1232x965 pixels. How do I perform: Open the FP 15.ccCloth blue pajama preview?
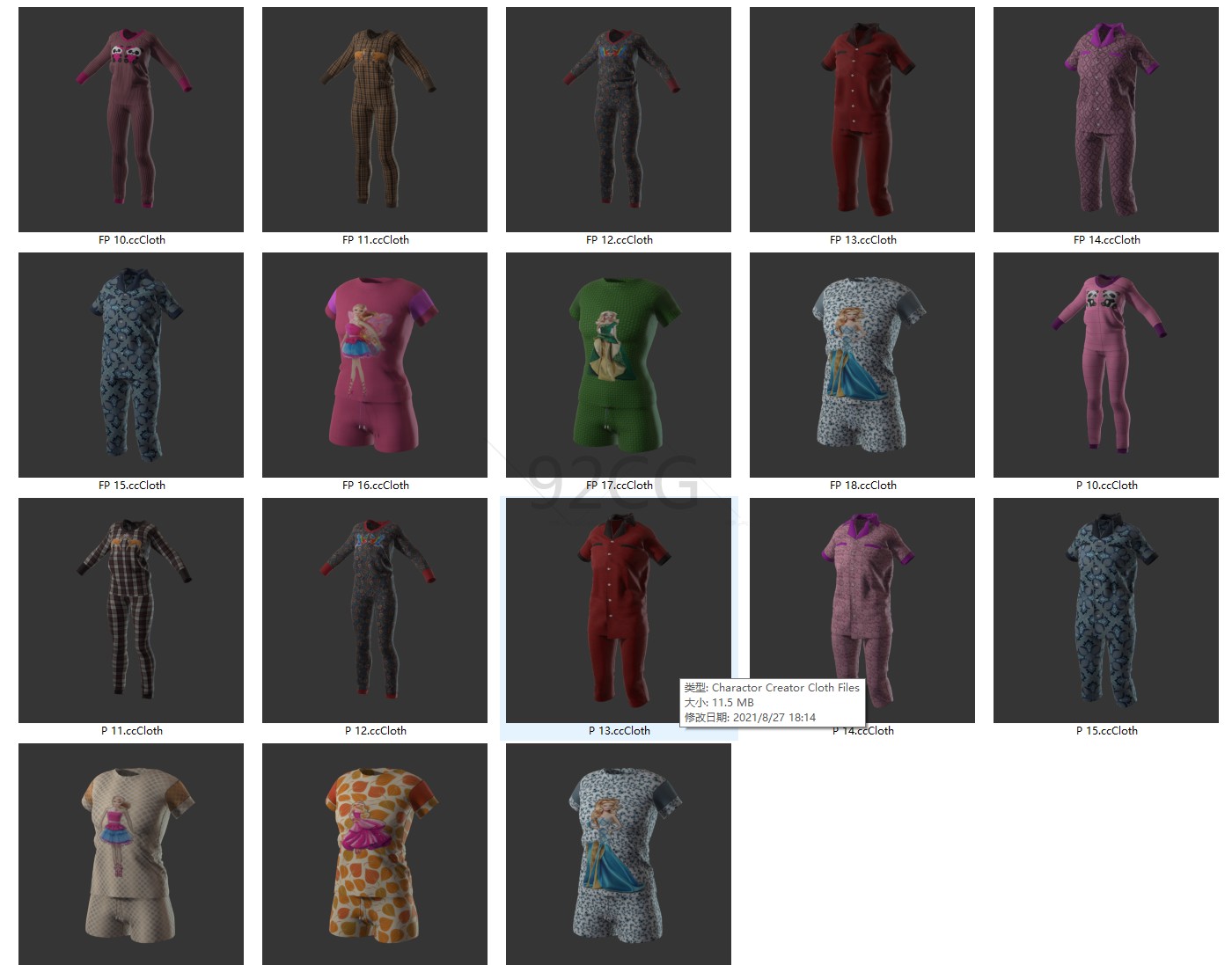click(x=130, y=362)
